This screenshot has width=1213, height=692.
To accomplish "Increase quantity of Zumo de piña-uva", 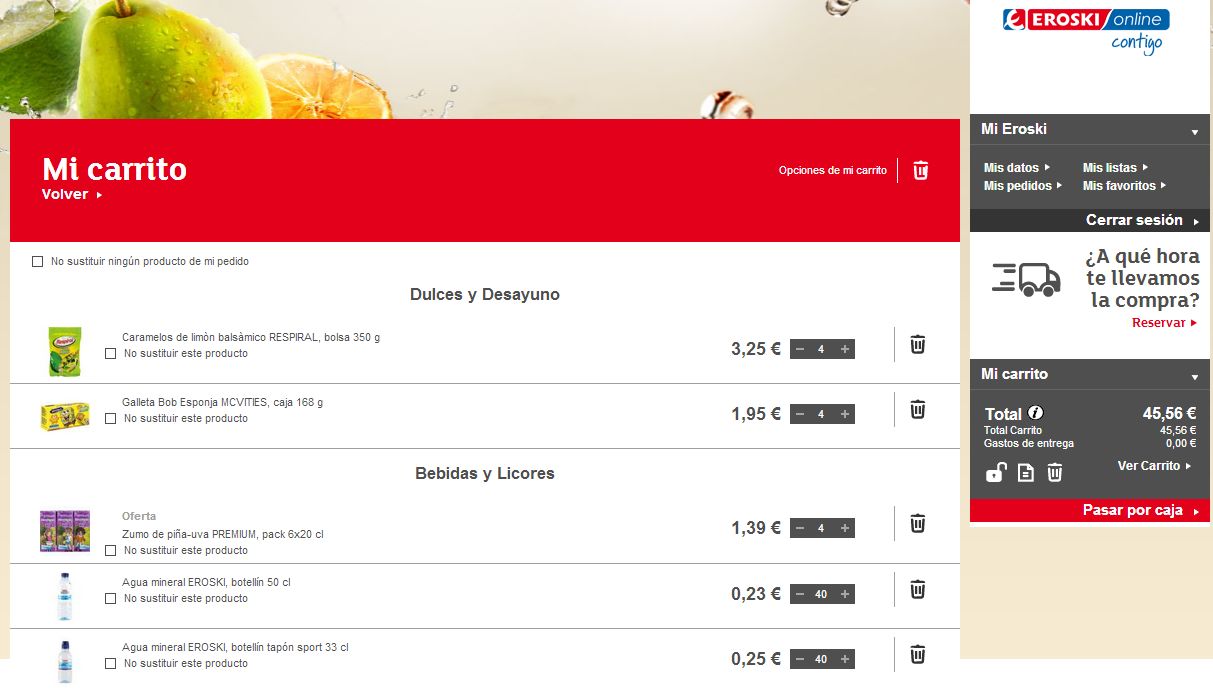I will point(845,528).
